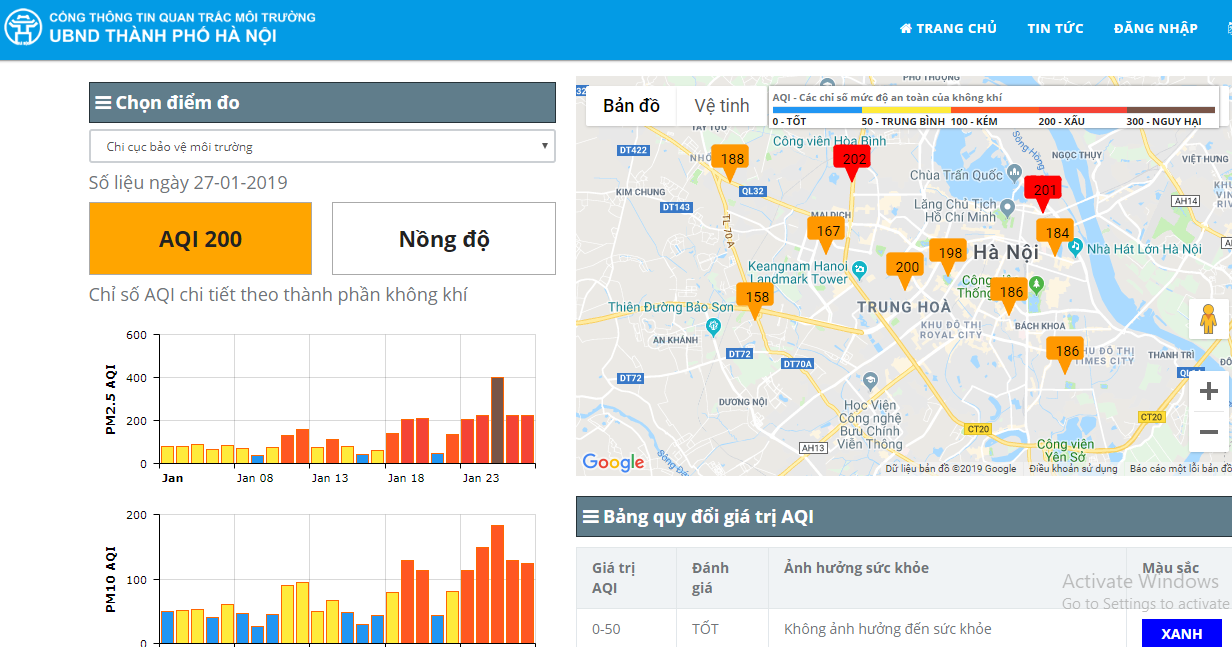Click the Hanoi portal logo icon
This screenshot has width=1232, height=647.
click(x=23, y=28)
